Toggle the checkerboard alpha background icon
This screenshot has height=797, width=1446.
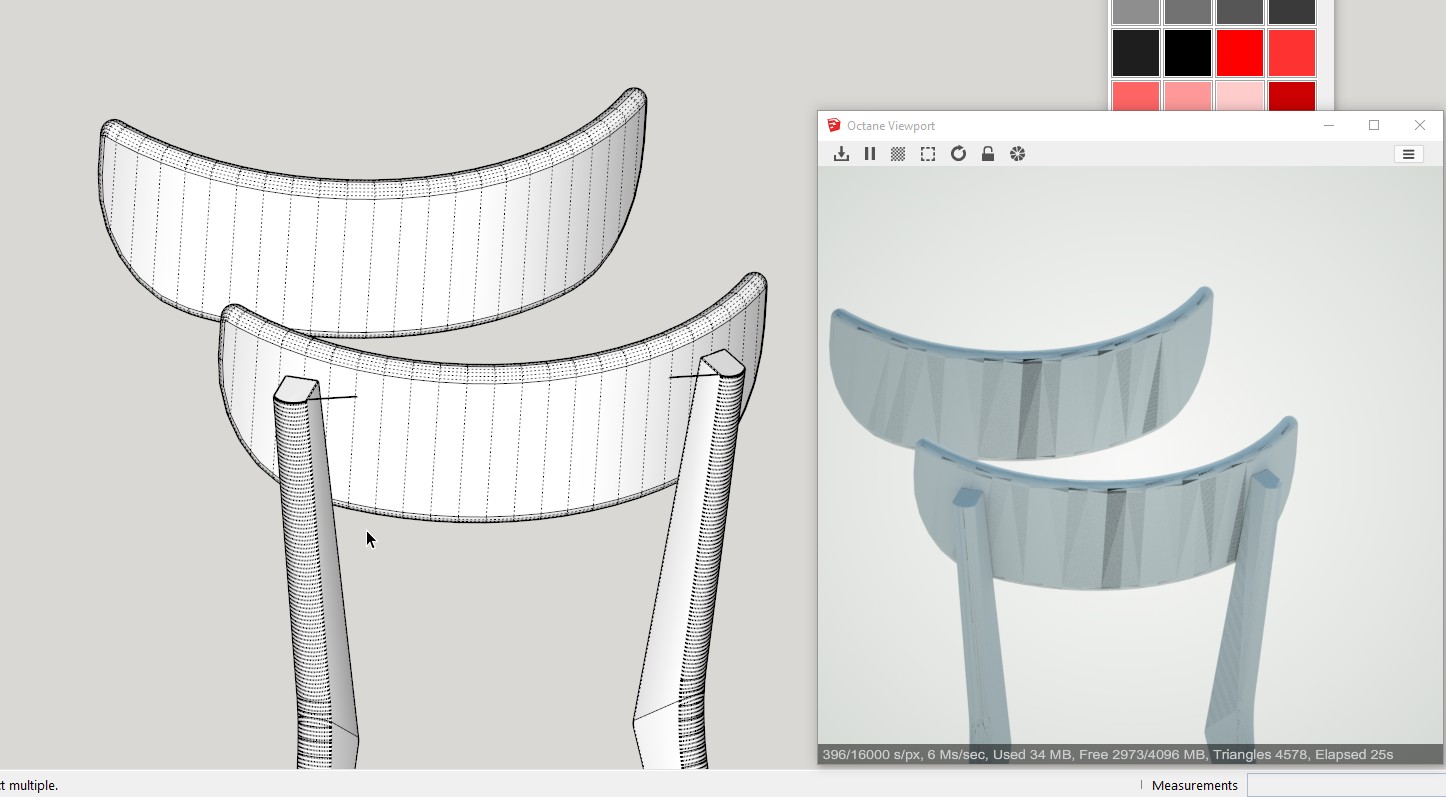[898, 154]
